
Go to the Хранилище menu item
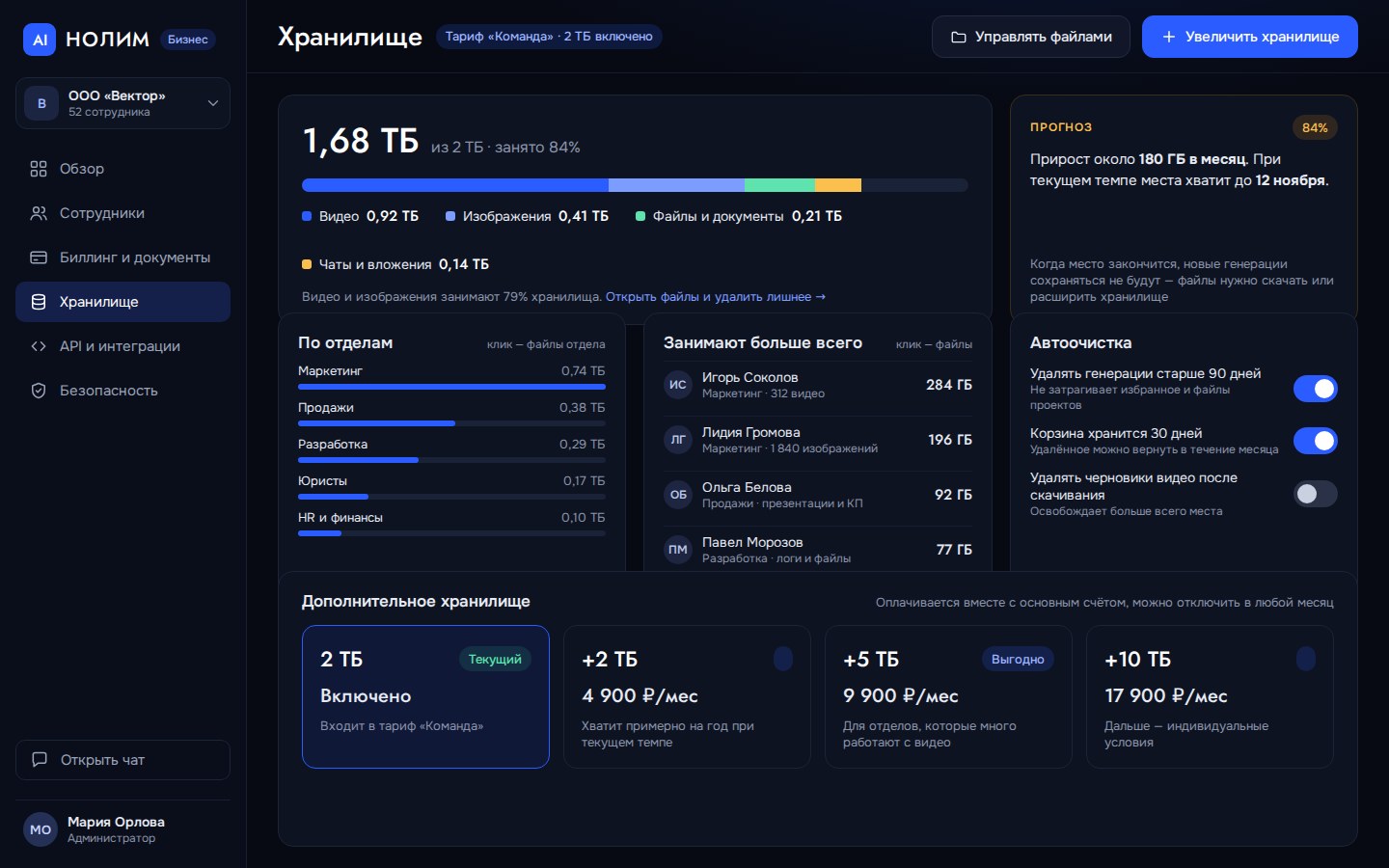tap(123, 302)
